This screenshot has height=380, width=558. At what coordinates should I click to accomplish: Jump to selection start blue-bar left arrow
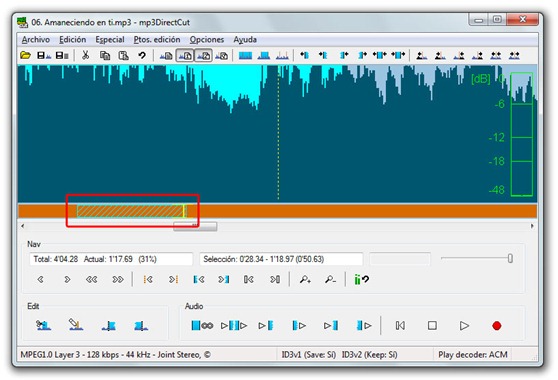(199, 280)
